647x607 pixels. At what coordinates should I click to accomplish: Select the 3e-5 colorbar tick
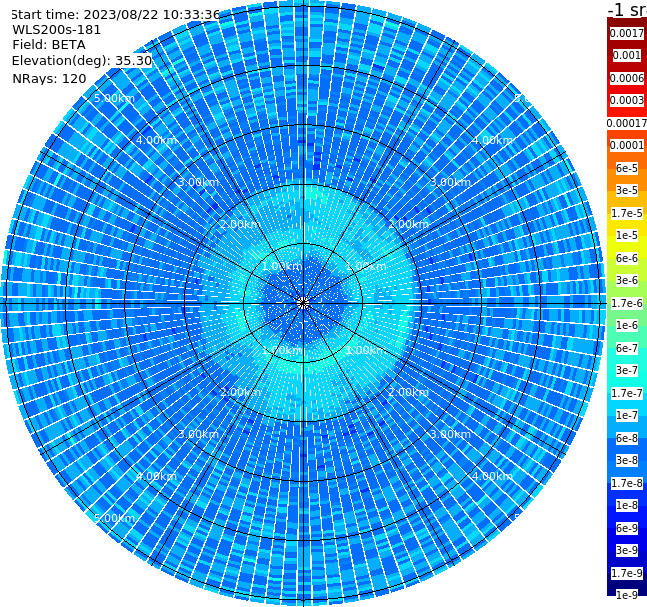tap(627, 190)
